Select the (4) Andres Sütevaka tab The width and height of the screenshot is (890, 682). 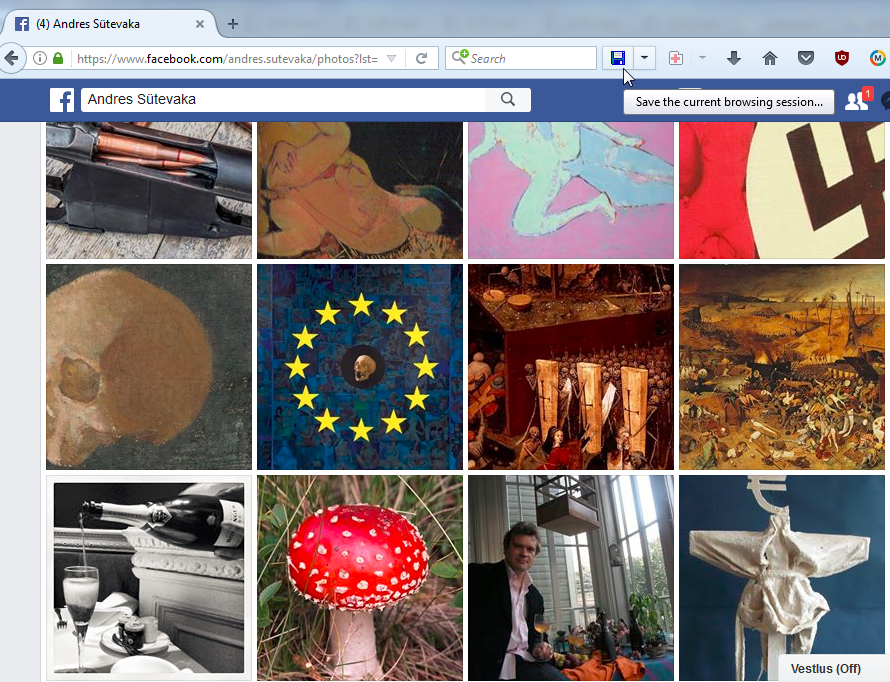pyautogui.click(x=108, y=24)
